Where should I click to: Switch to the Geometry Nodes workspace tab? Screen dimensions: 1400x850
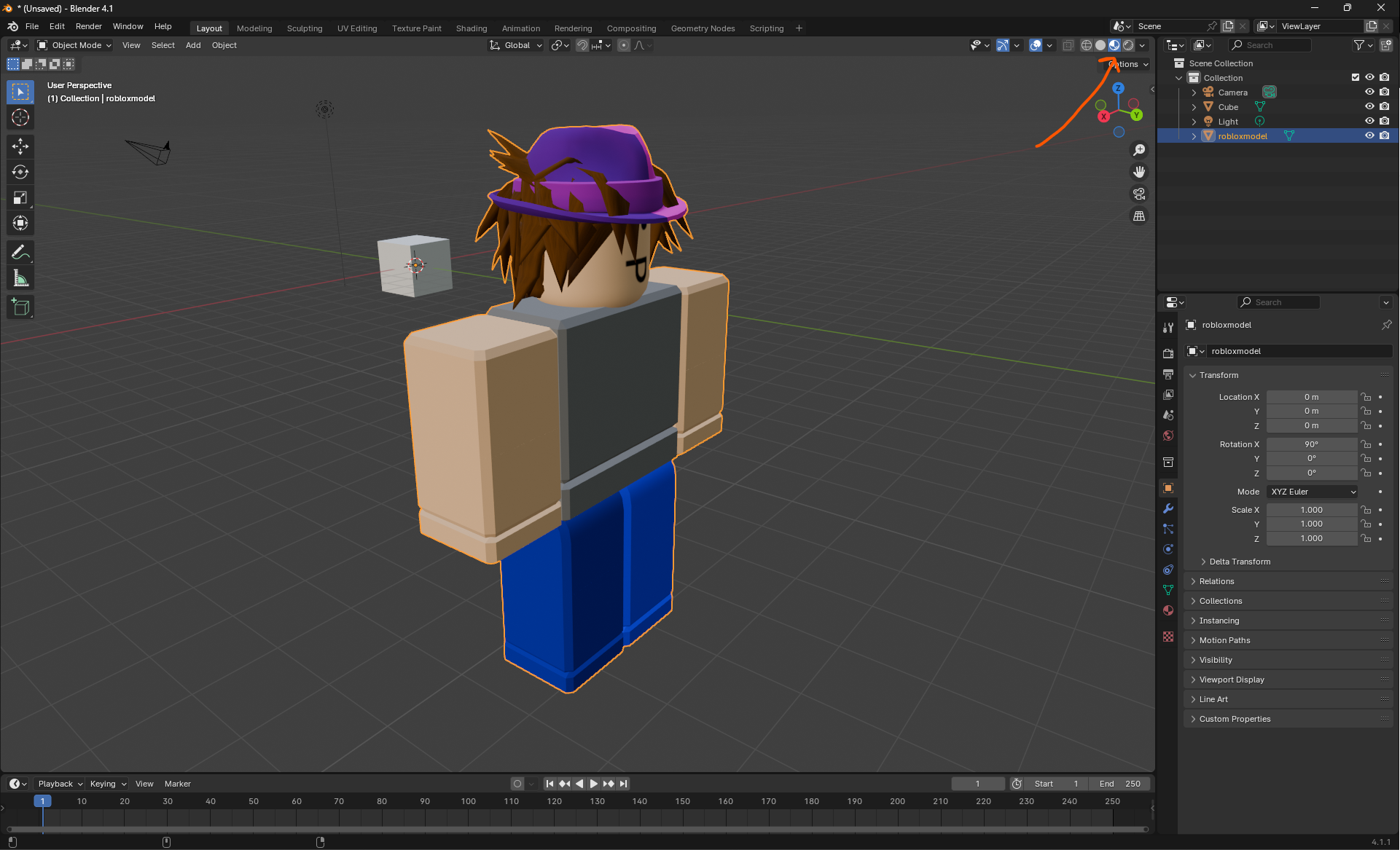[703, 28]
